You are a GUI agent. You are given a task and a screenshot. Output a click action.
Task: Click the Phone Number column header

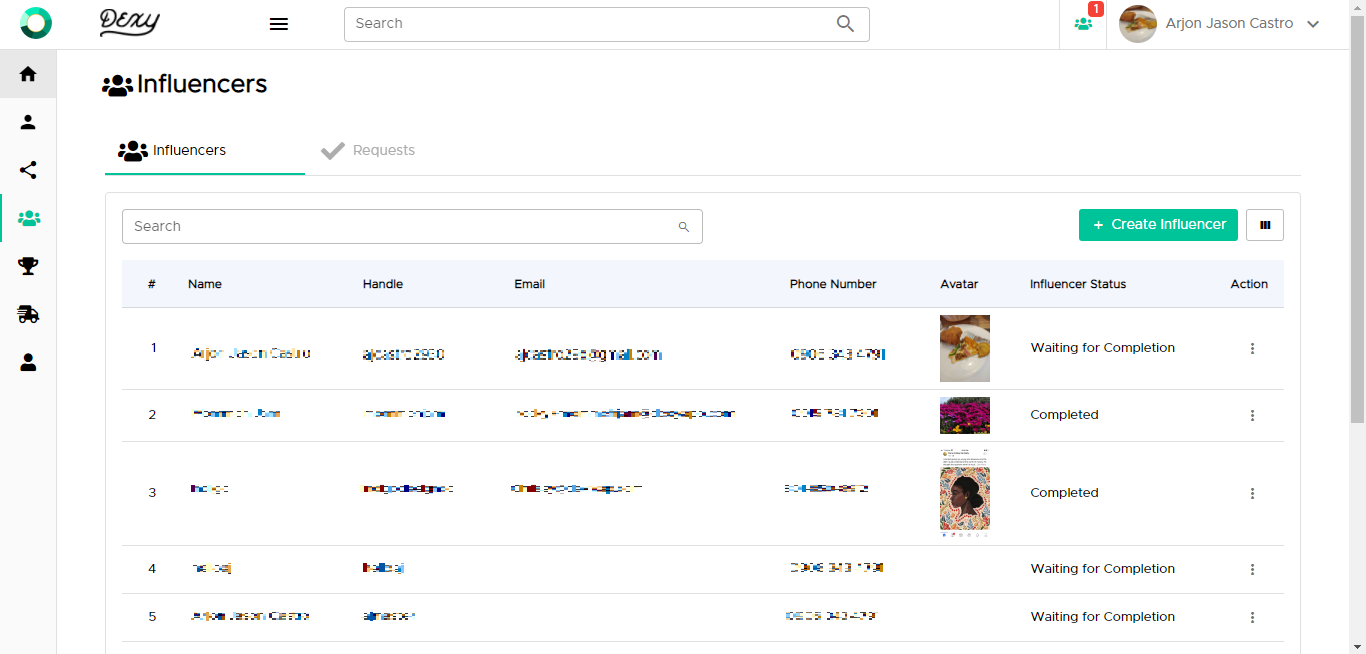(833, 284)
